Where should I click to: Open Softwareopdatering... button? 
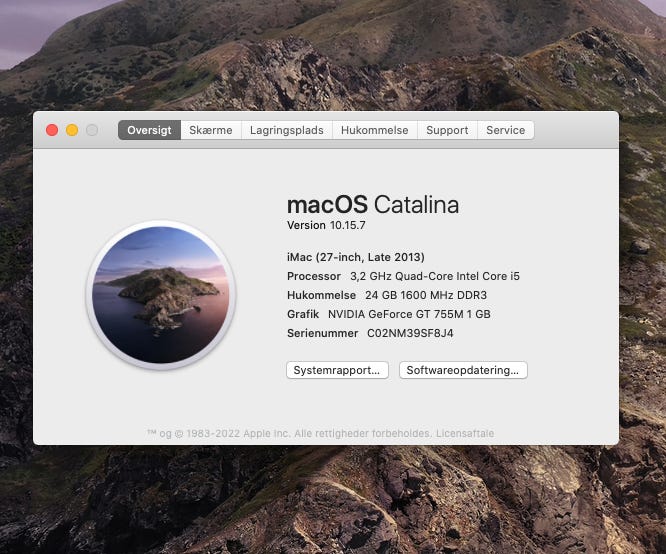tap(463, 370)
